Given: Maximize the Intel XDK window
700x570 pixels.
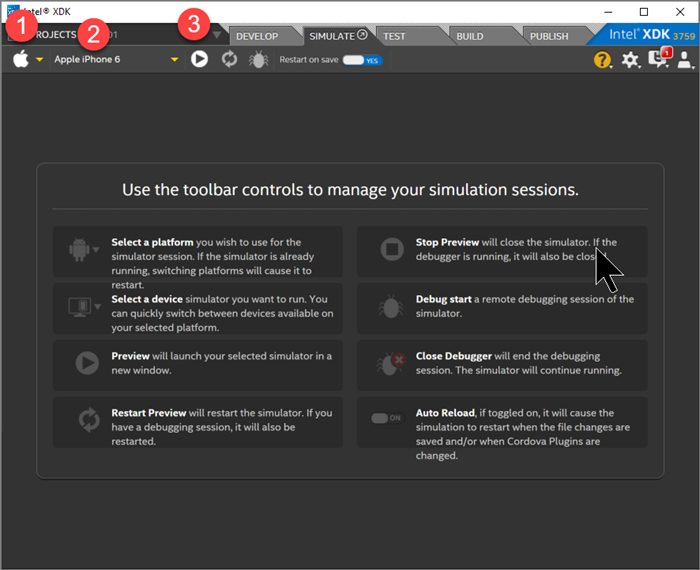Looking at the screenshot, I should click(644, 12).
